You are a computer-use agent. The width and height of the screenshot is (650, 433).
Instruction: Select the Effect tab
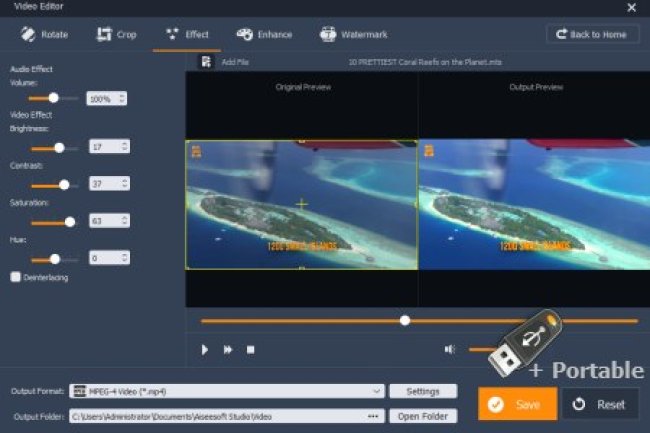coord(187,34)
